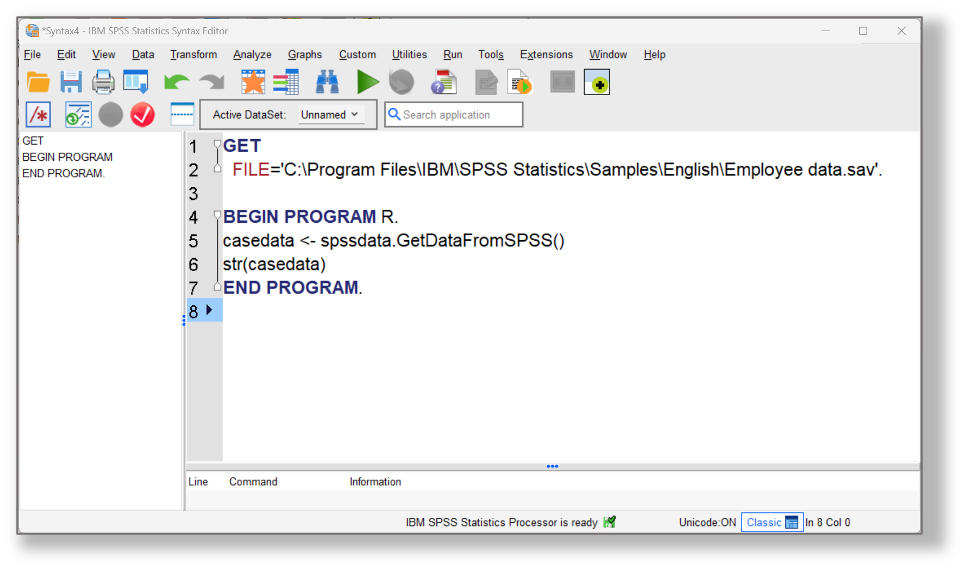Click the FILE keyword on line 2

click(251, 169)
